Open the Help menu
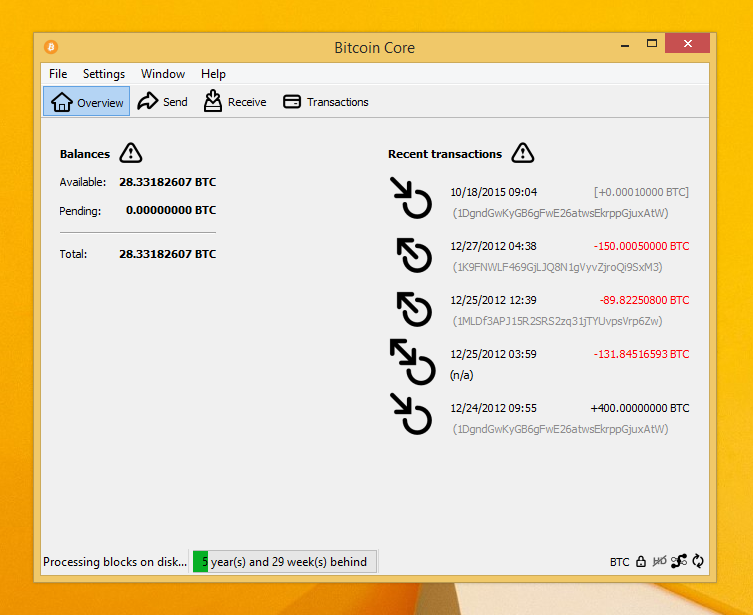 213,74
